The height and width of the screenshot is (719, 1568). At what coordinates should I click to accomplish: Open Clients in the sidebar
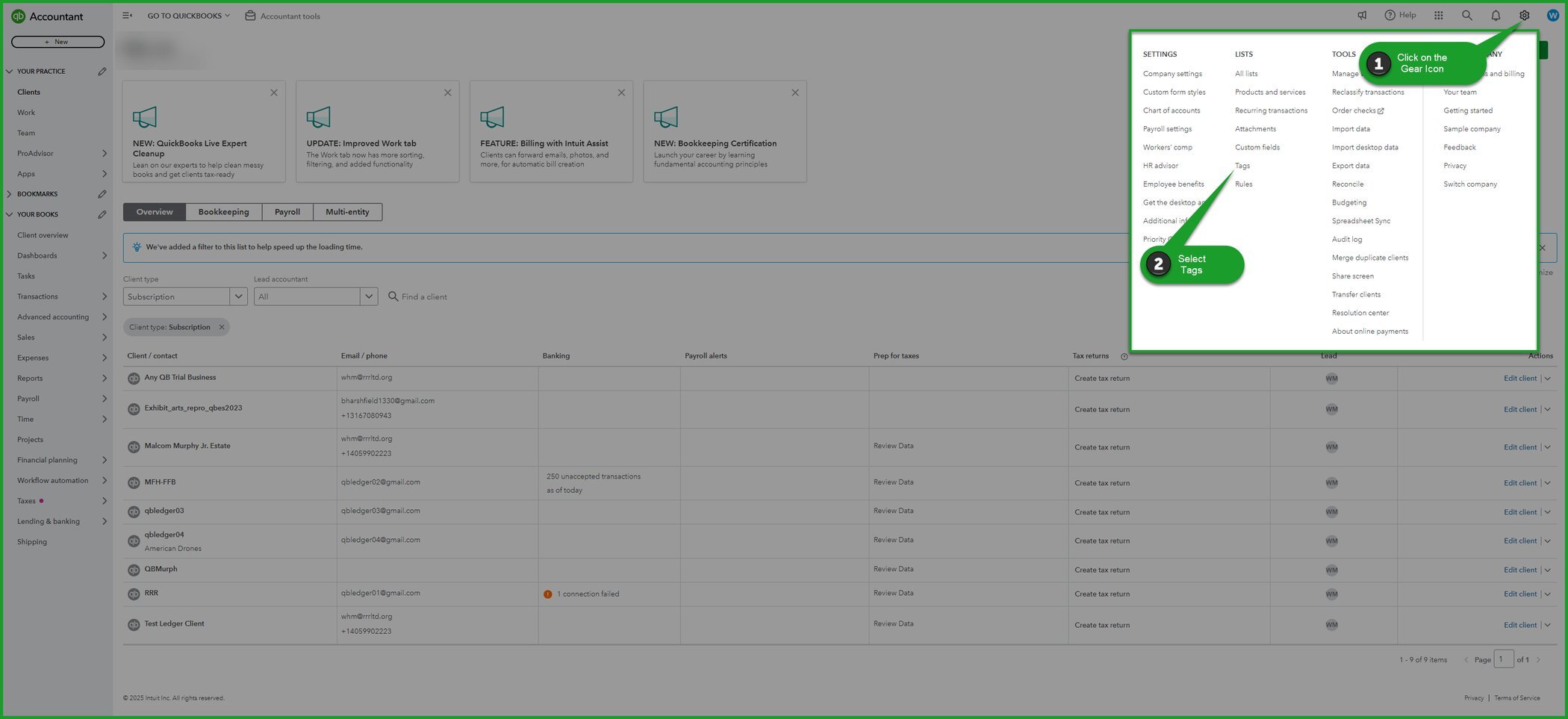click(x=28, y=92)
